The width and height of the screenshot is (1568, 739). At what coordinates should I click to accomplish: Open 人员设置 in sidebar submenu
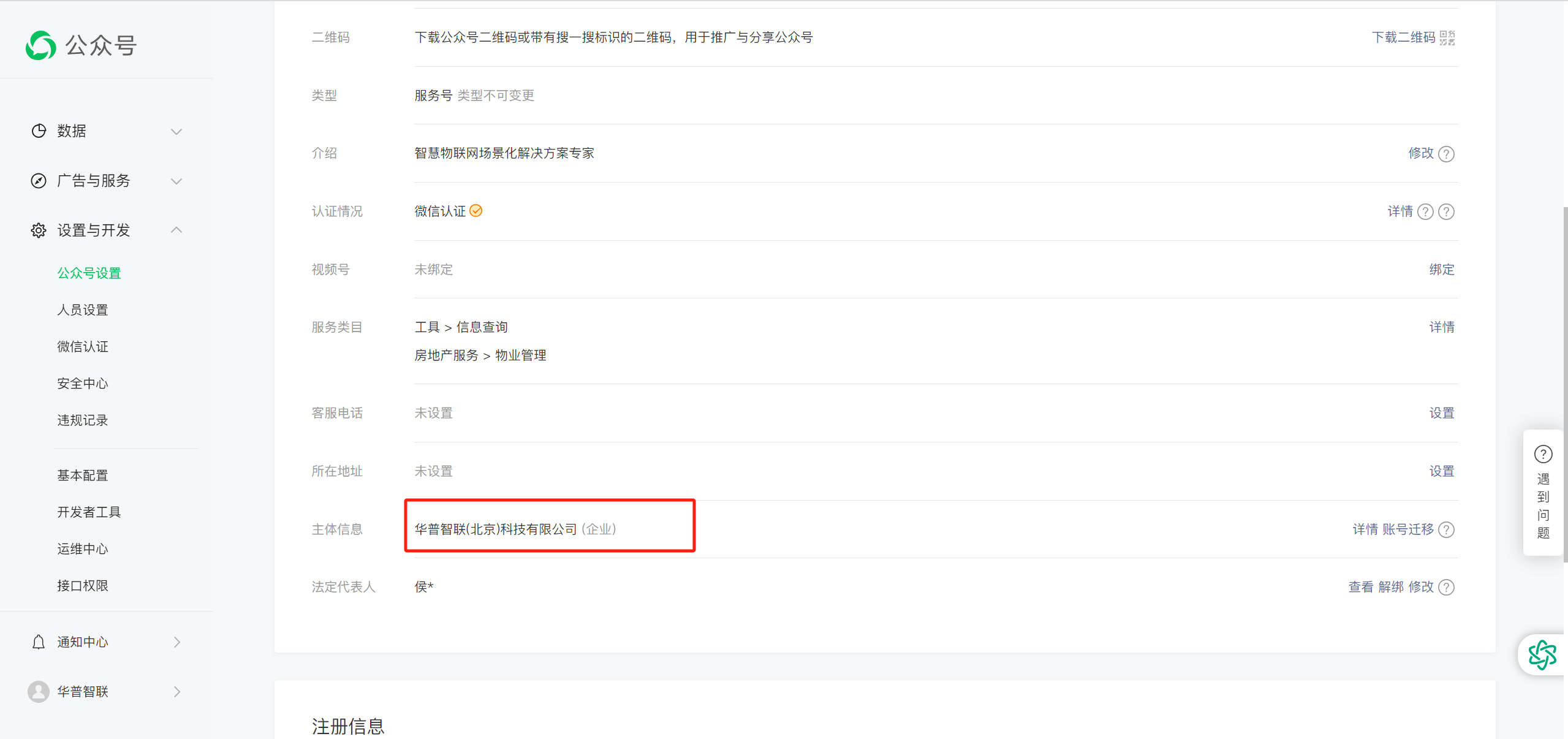tap(83, 310)
